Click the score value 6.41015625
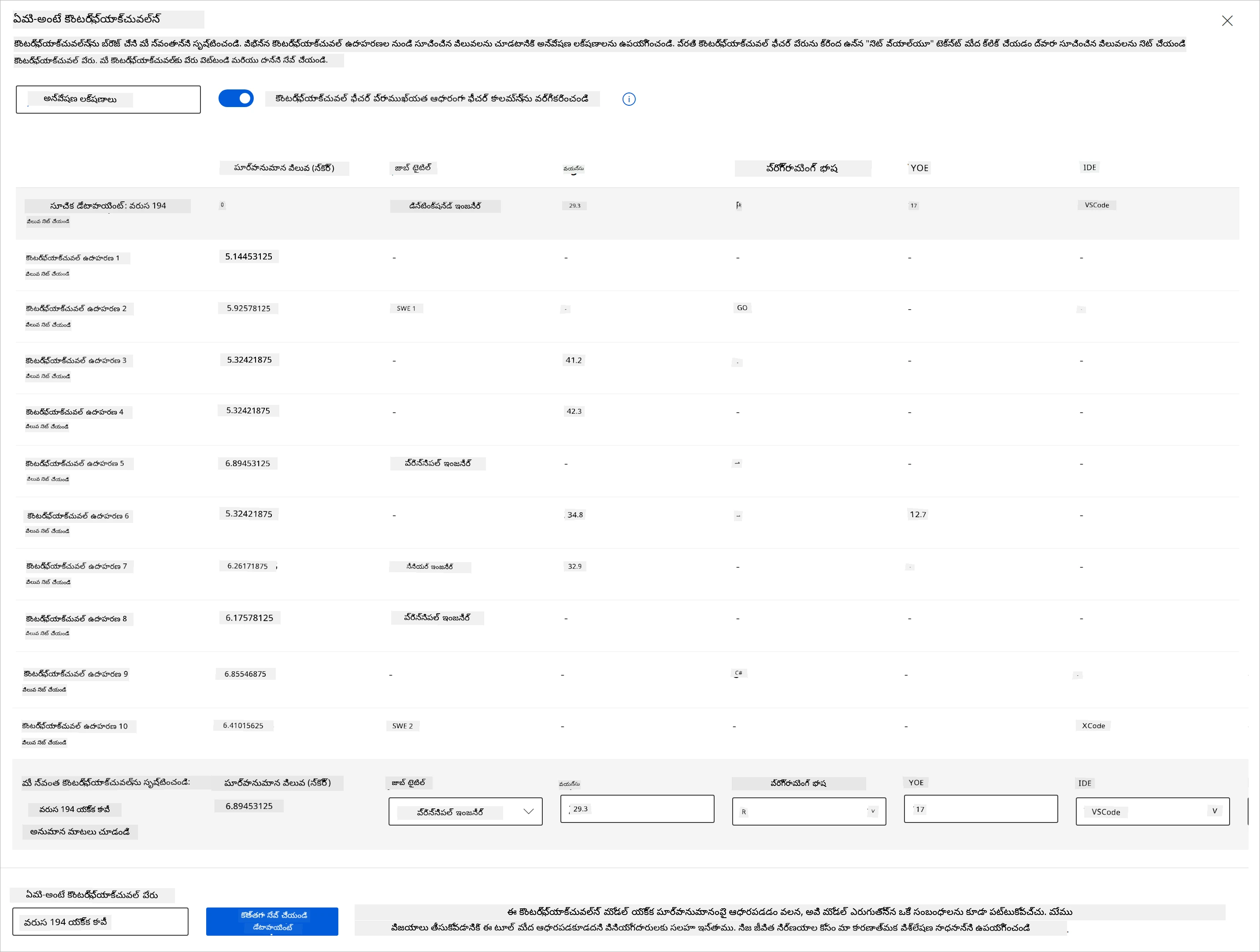The height and width of the screenshot is (952, 1260). [x=243, y=726]
